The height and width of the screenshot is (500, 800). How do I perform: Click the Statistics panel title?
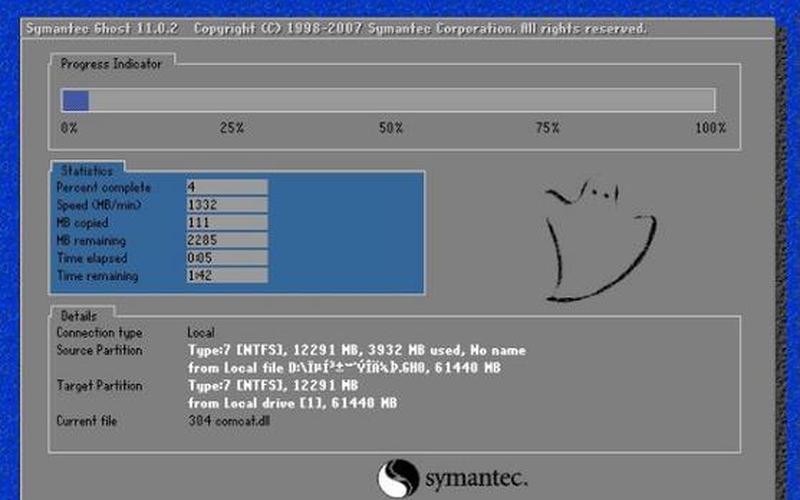tap(87, 171)
